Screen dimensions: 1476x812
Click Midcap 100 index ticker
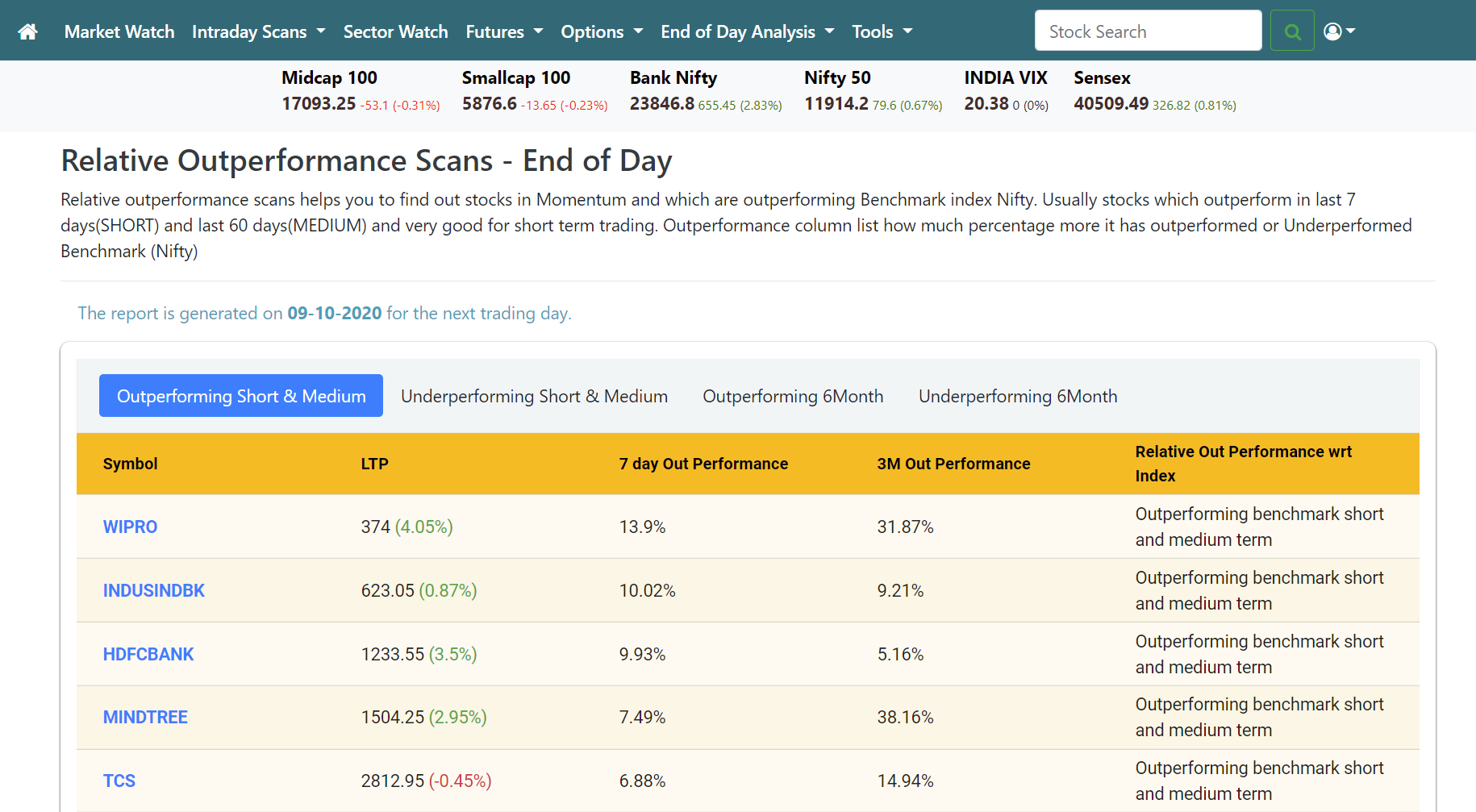tap(361, 91)
